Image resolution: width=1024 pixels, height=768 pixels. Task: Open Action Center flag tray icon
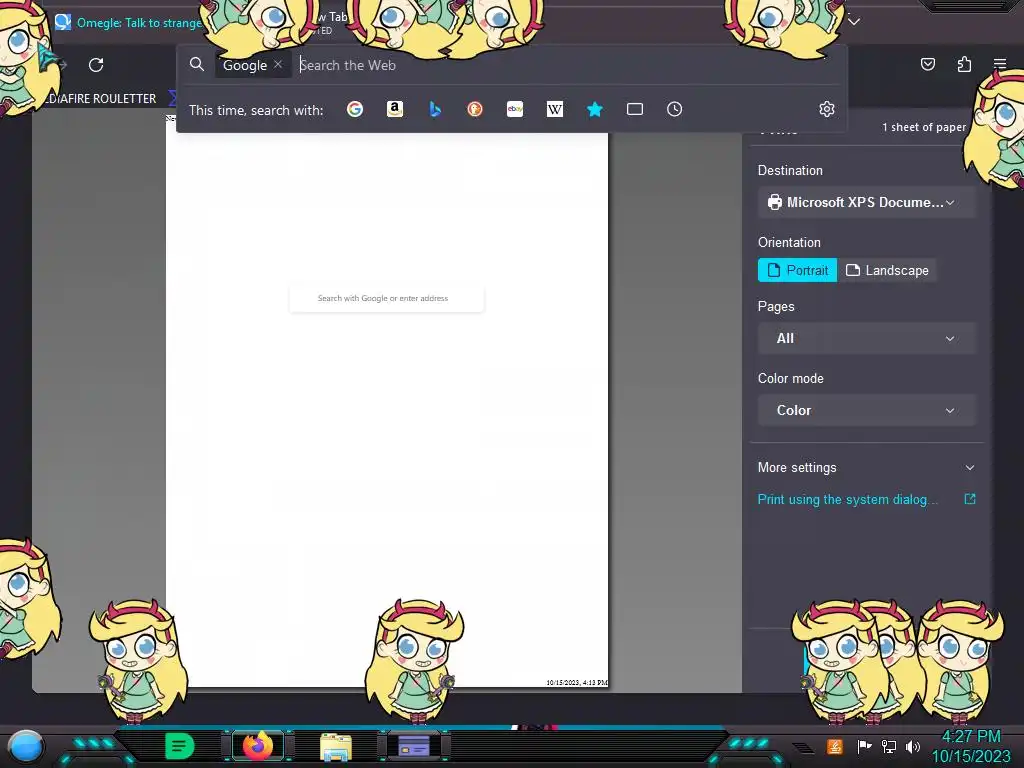864,746
